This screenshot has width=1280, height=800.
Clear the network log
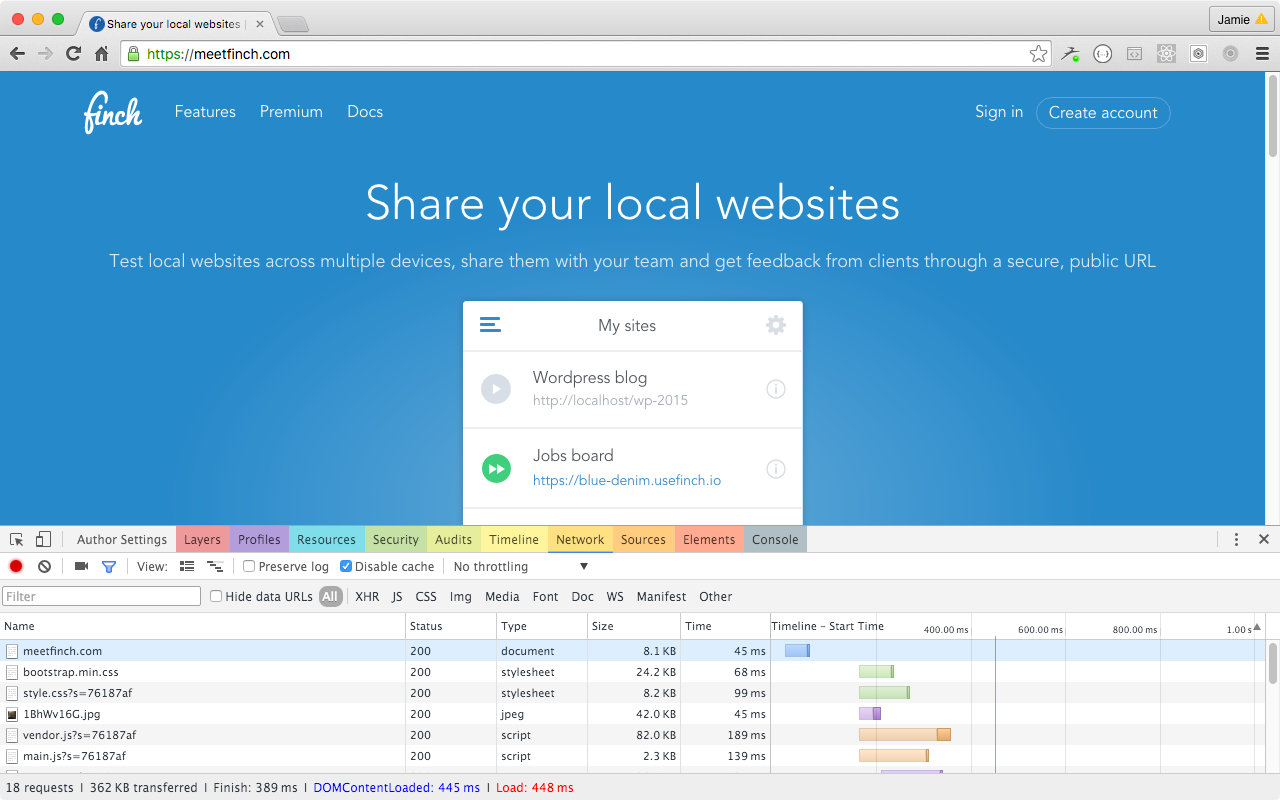[x=44, y=566]
